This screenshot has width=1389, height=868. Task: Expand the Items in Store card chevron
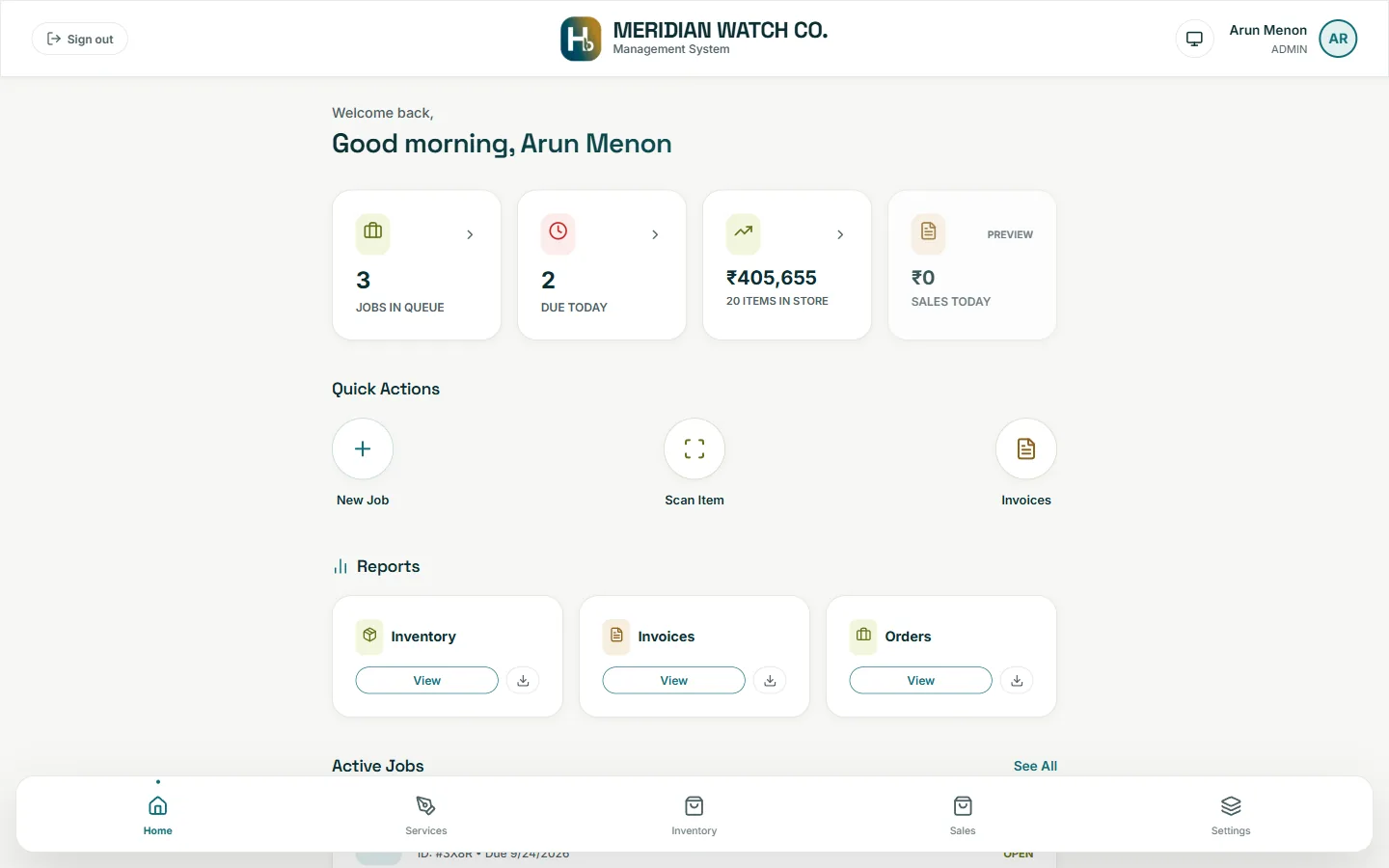pyautogui.click(x=840, y=234)
